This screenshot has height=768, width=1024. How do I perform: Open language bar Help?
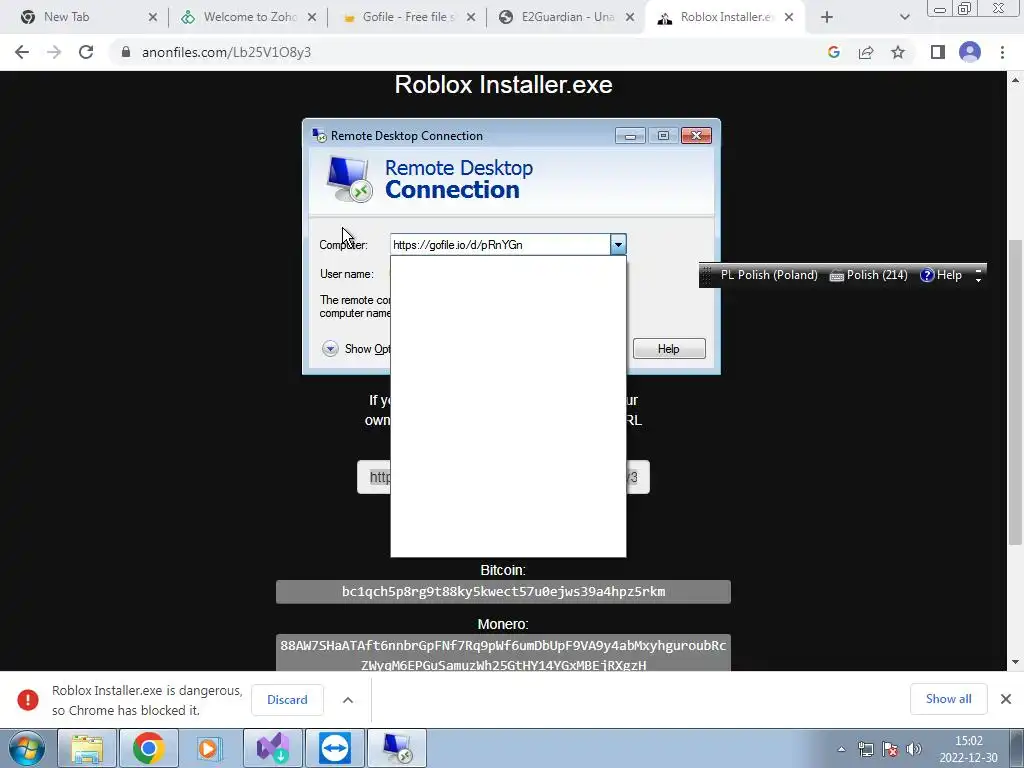[x=940, y=275]
